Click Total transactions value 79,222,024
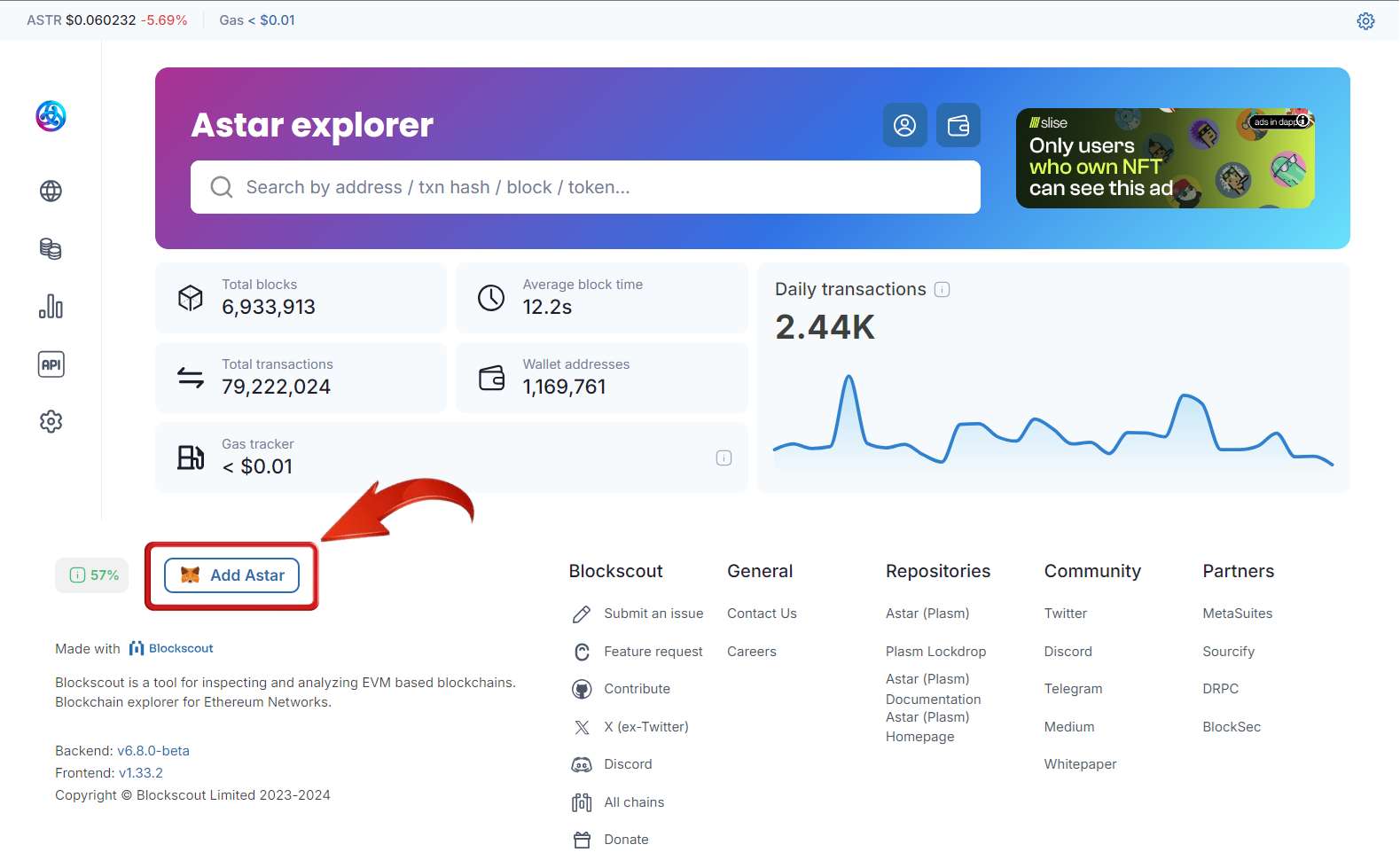Viewport: 1400px width, 868px height. [276, 387]
